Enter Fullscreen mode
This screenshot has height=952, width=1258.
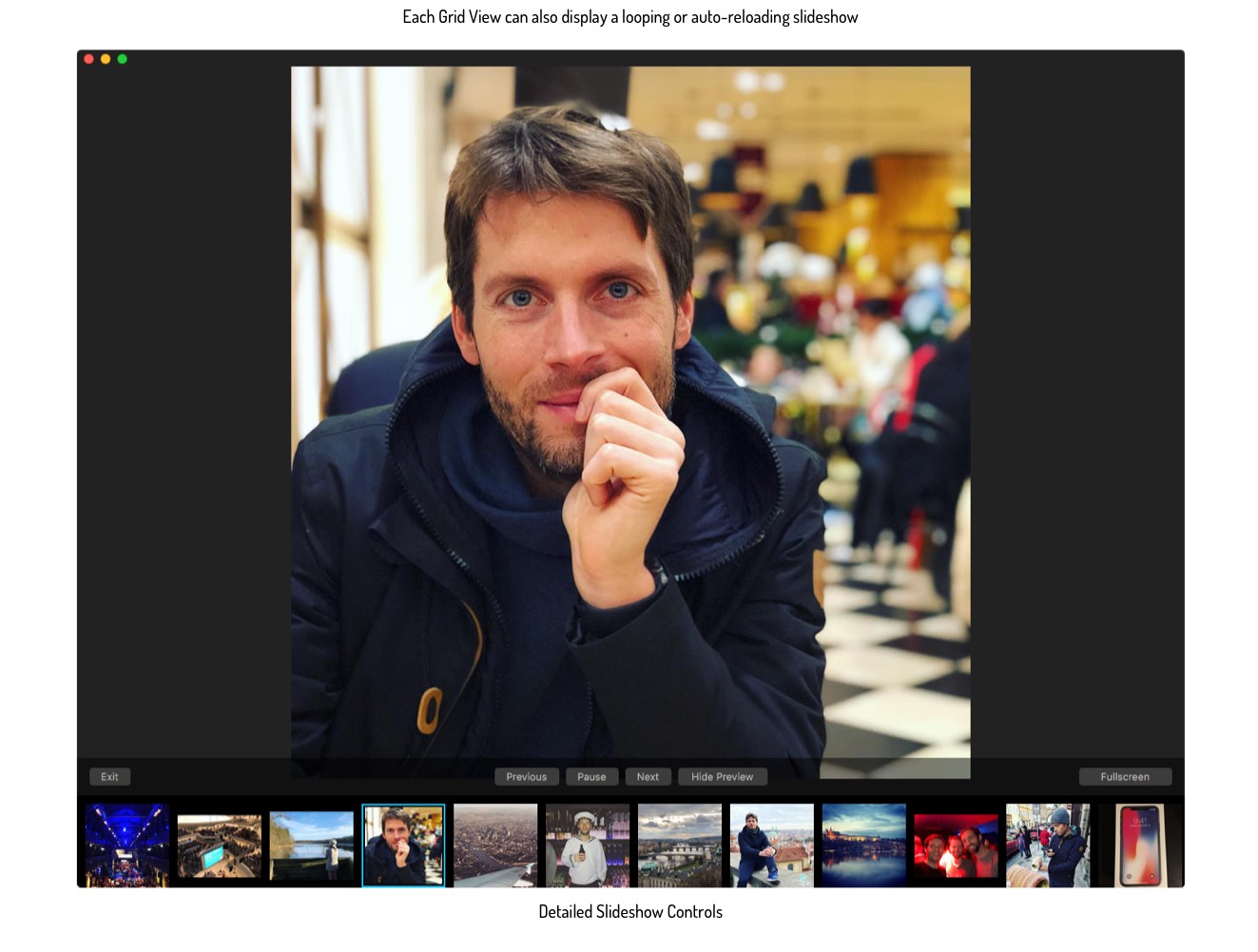pyautogui.click(x=1124, y=777)
